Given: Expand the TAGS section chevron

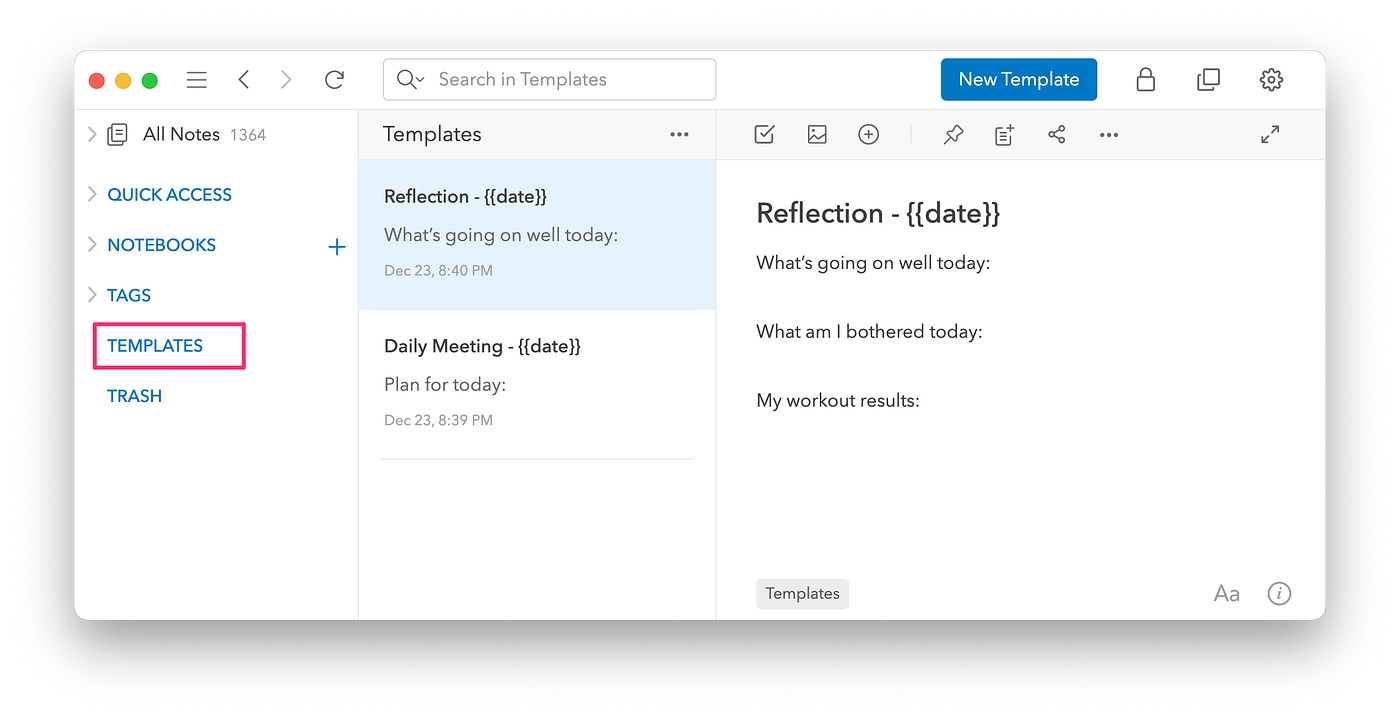Looking at the screenshot, I should pyautogui.click(x=92, y=294).
